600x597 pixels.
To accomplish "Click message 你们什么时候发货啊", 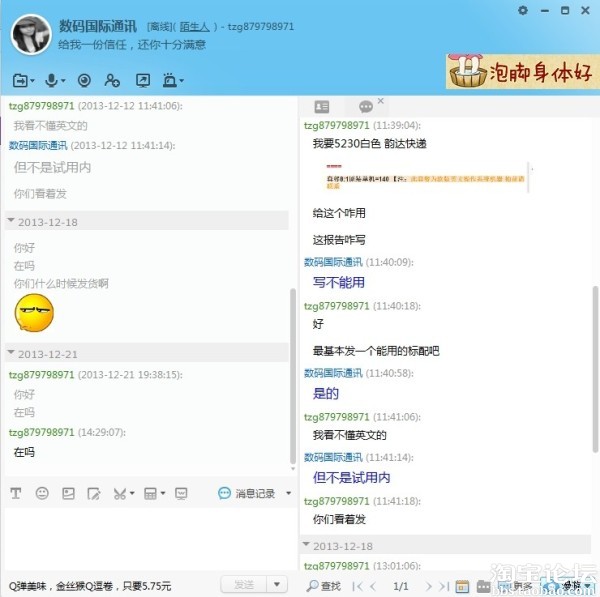I will point(61,284).
